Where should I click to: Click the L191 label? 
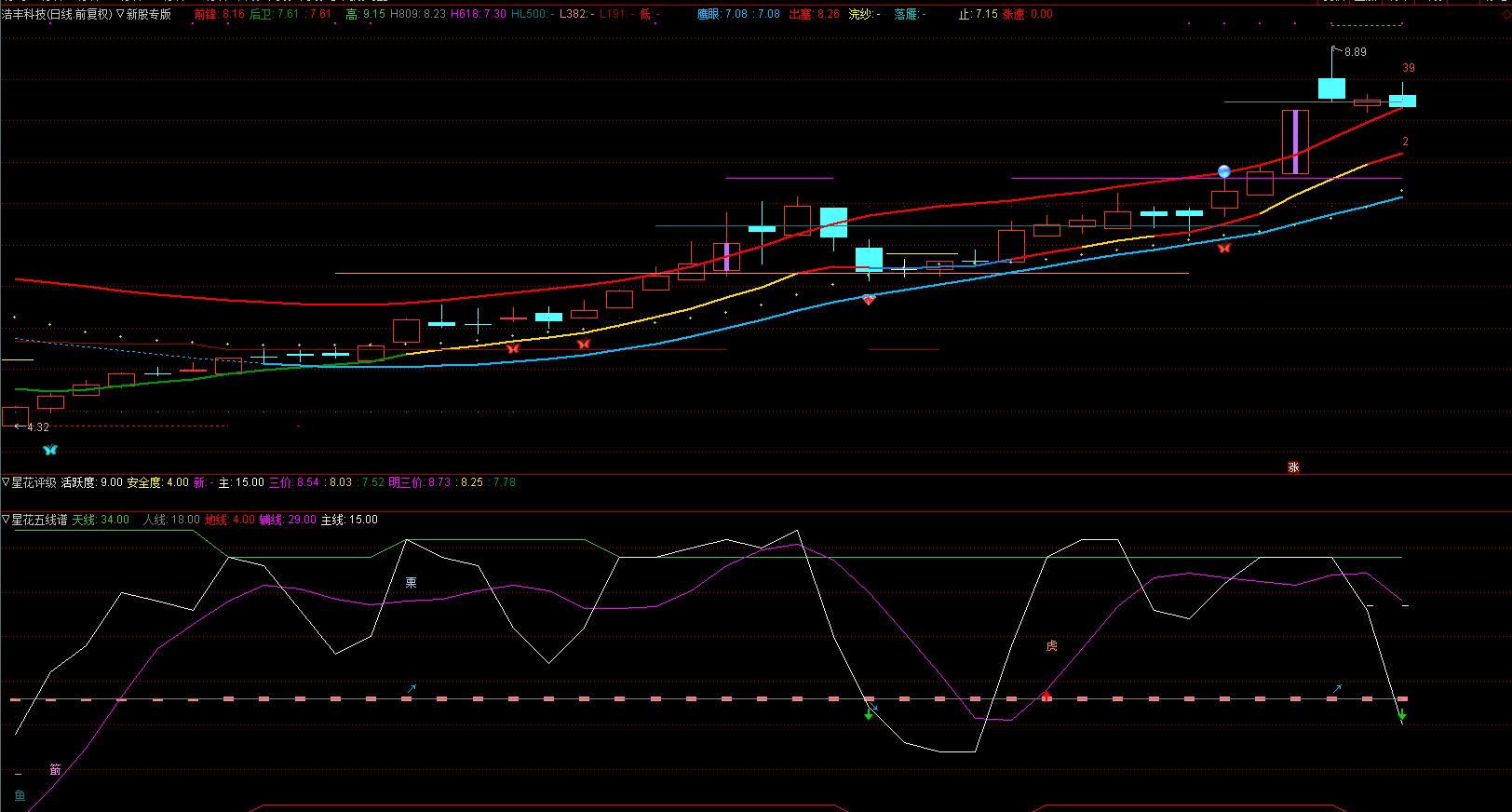pos(617,14)
